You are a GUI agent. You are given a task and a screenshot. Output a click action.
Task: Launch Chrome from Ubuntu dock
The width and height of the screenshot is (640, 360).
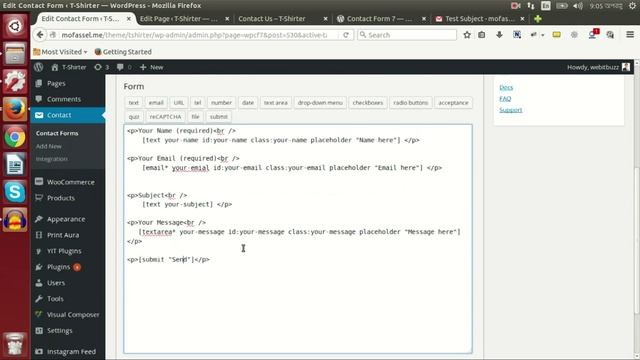15,138
